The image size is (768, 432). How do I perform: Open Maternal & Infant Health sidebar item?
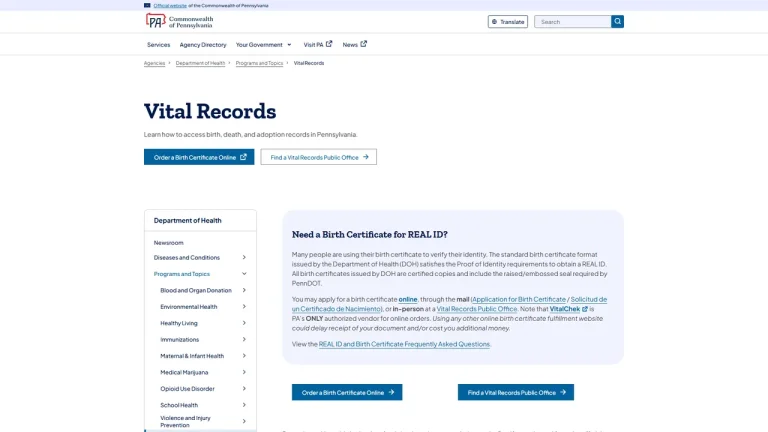(192, 356)
